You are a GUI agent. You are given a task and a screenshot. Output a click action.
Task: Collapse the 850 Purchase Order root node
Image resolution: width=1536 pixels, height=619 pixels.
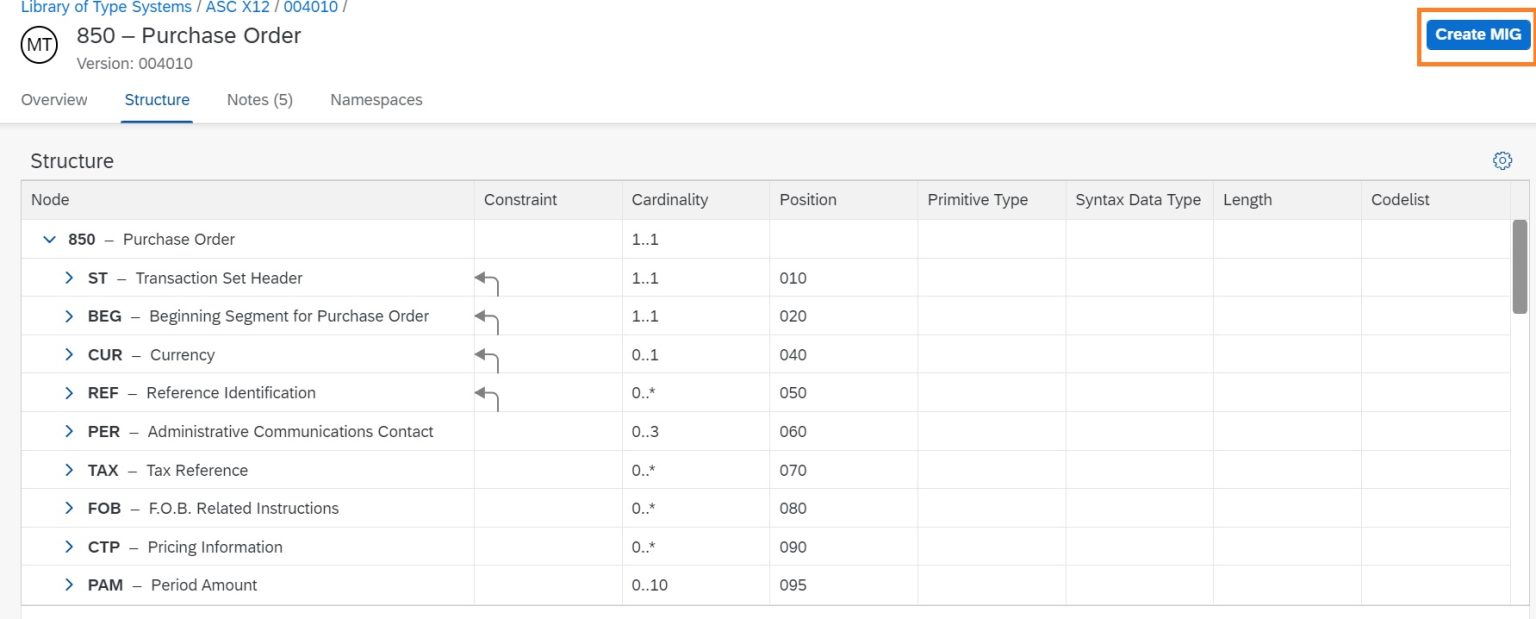pyautogui.click(x=48, y=239)
